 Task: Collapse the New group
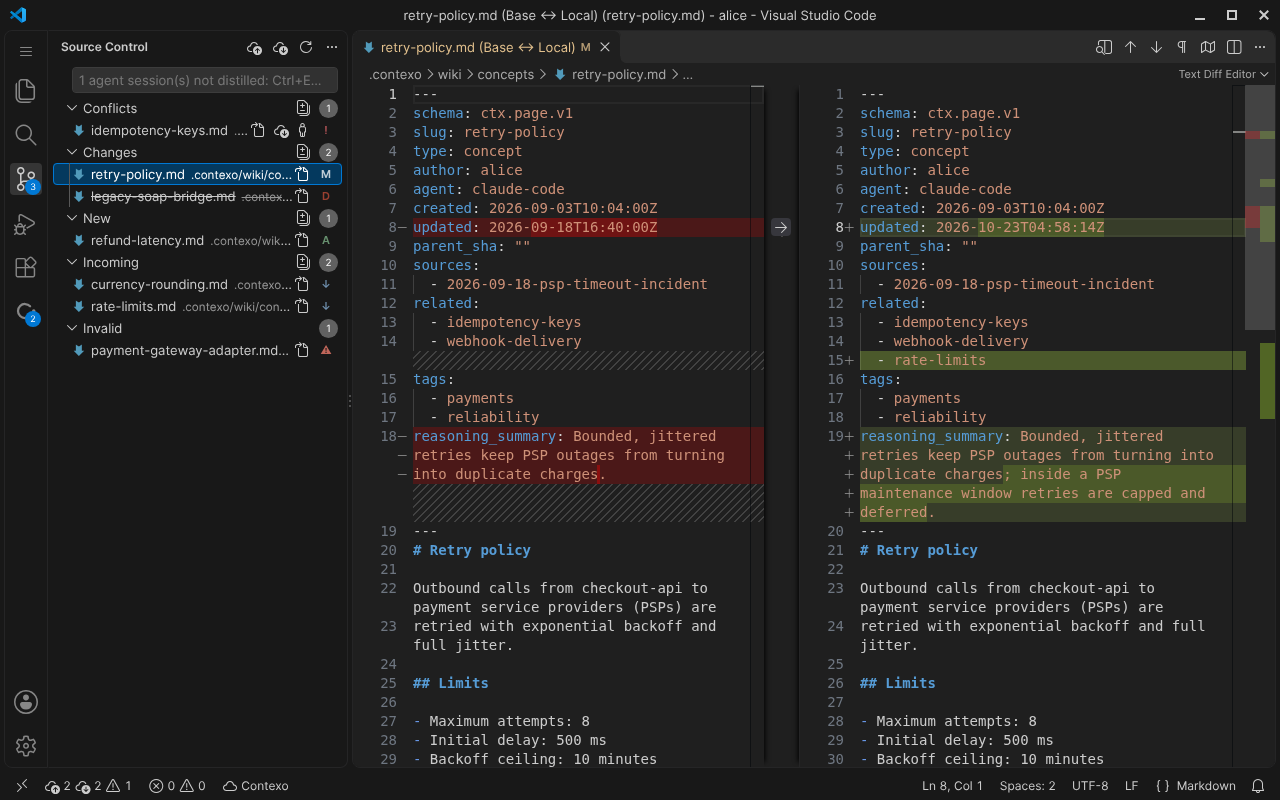pyautogui.click(x=72, y=219)
